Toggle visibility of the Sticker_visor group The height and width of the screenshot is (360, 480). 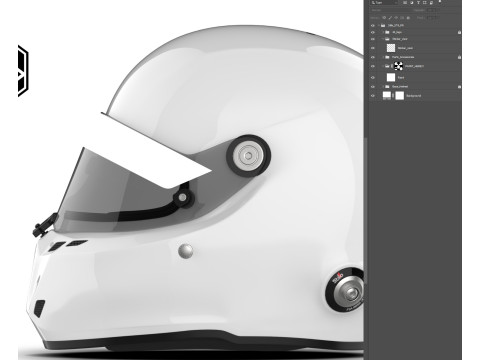(373, 39)
